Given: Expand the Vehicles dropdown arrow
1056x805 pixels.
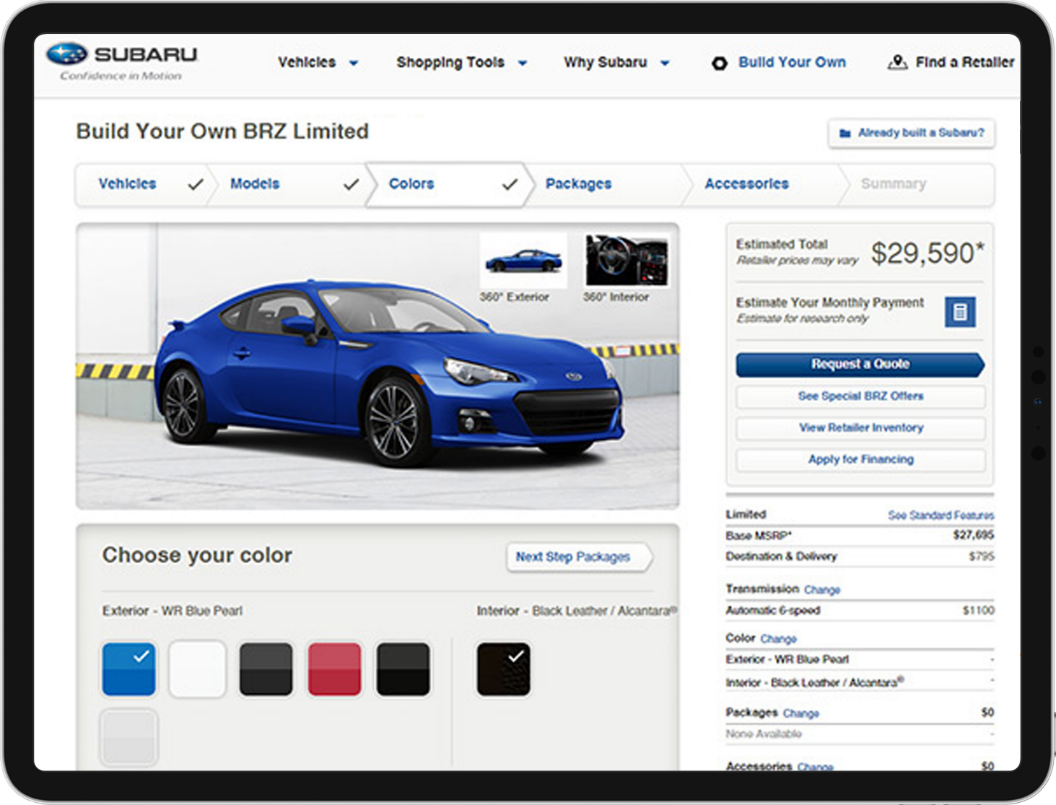Looking at the screenshot, I should tap(353, 63).
